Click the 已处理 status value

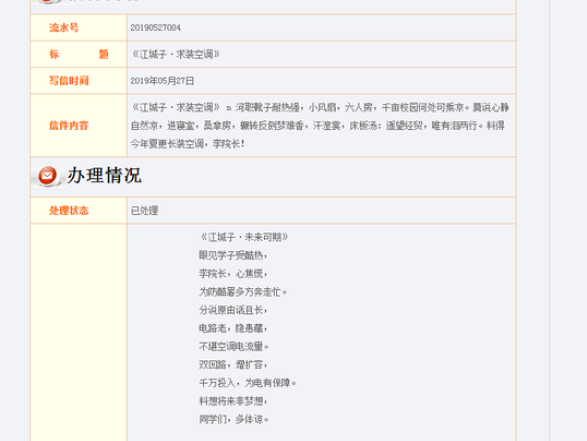(x=144, y=210)
